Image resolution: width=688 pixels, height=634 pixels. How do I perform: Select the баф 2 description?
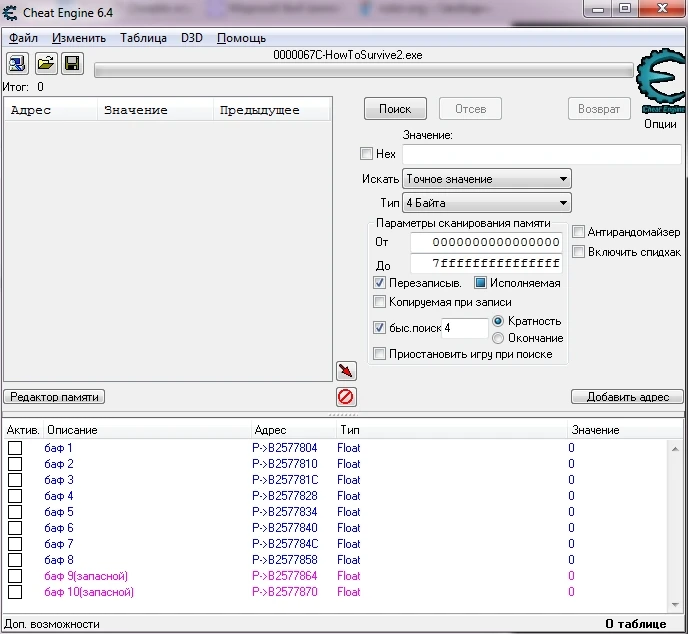coord(59,464)
